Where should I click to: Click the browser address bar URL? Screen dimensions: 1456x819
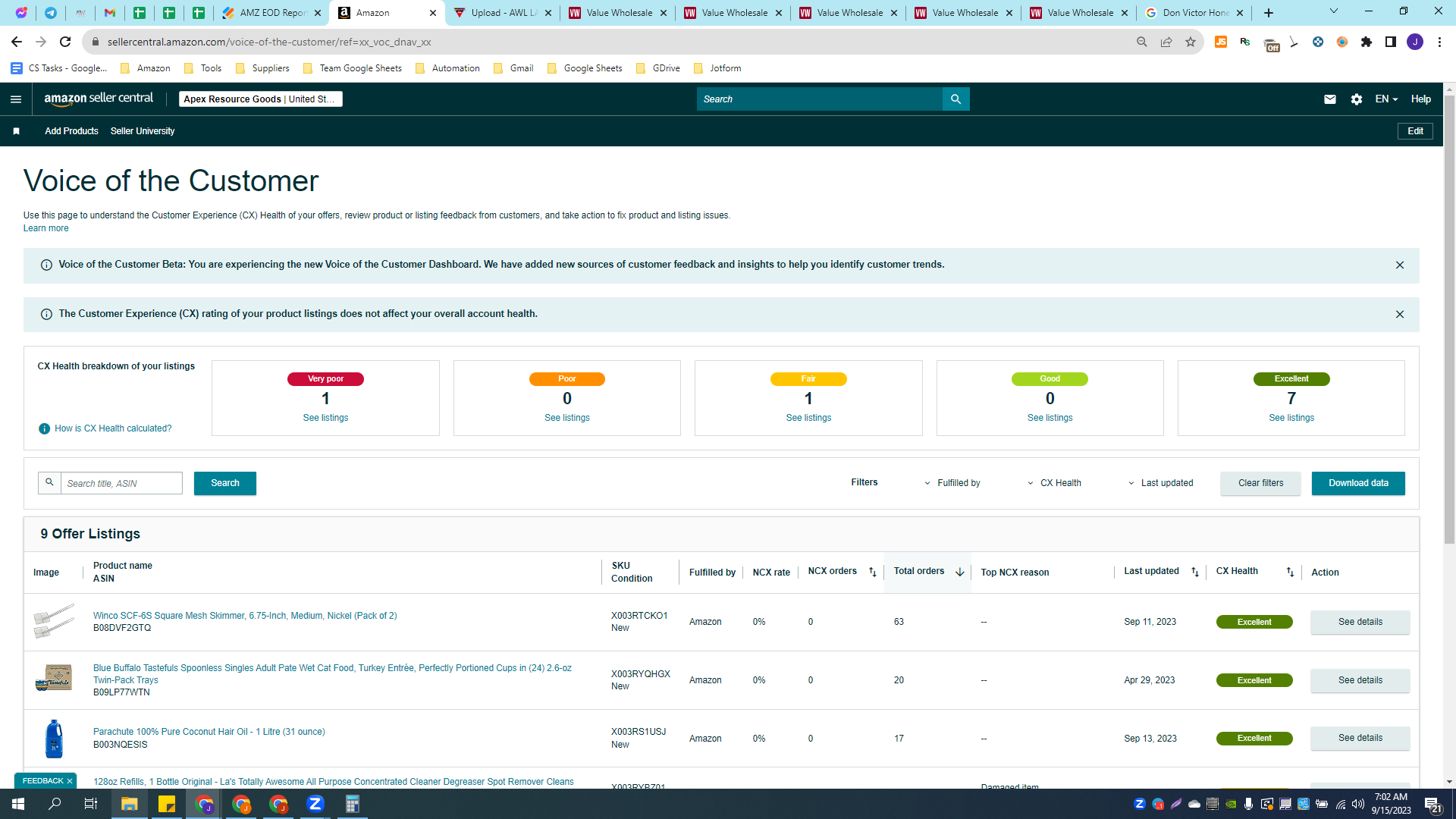pyautogui.click(x=269, y=42)
